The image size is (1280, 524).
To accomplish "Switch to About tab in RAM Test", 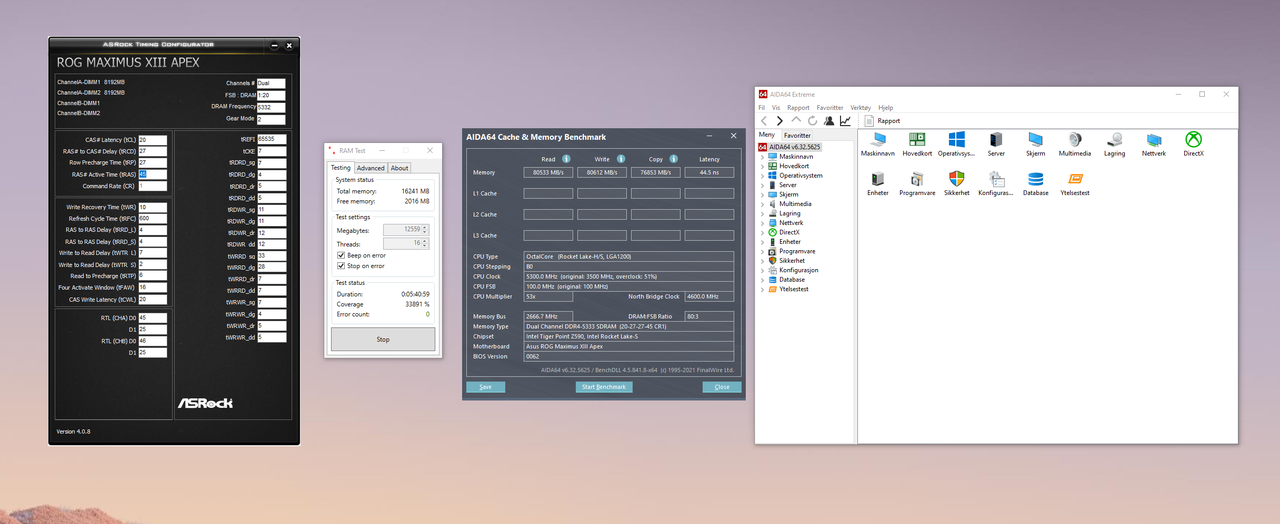I will [x=399, y=168].
